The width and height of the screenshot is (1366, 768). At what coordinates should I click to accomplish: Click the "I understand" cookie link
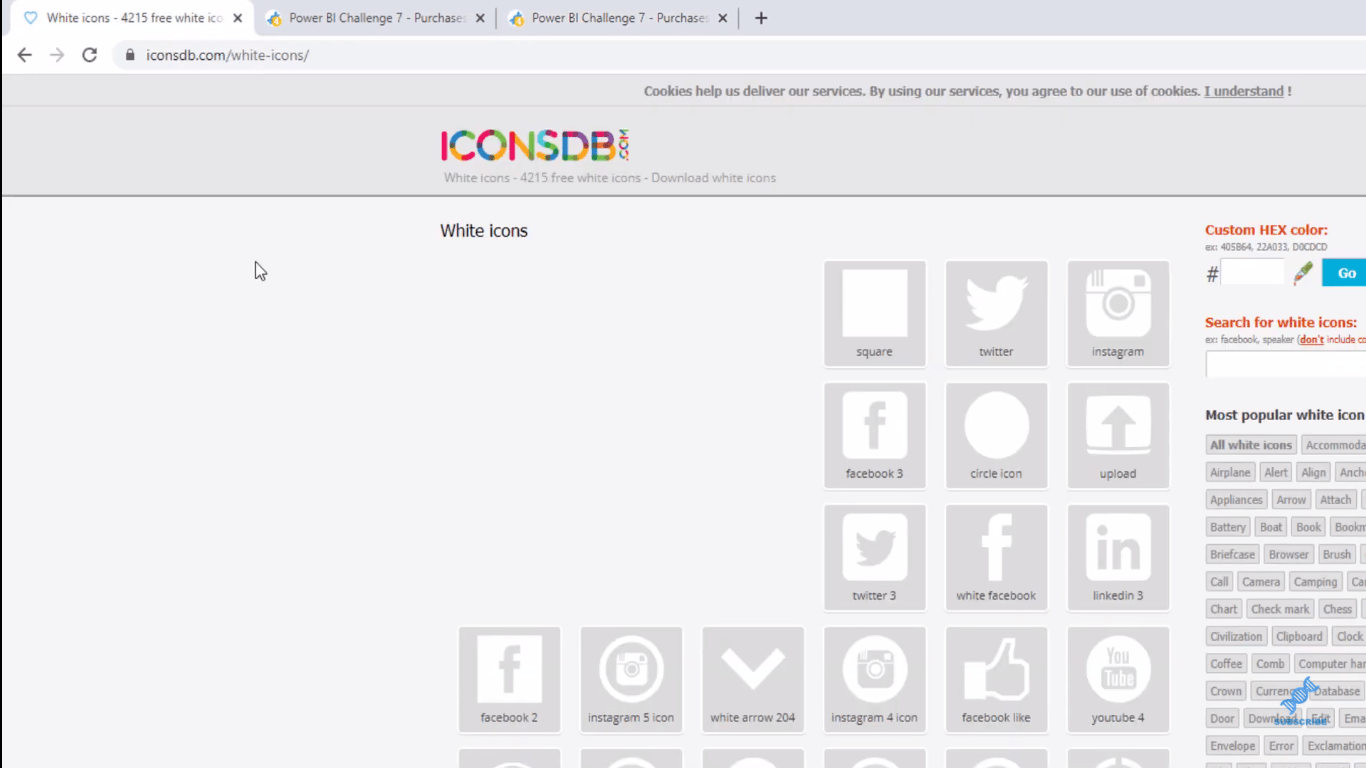(x=1244, y=91)
